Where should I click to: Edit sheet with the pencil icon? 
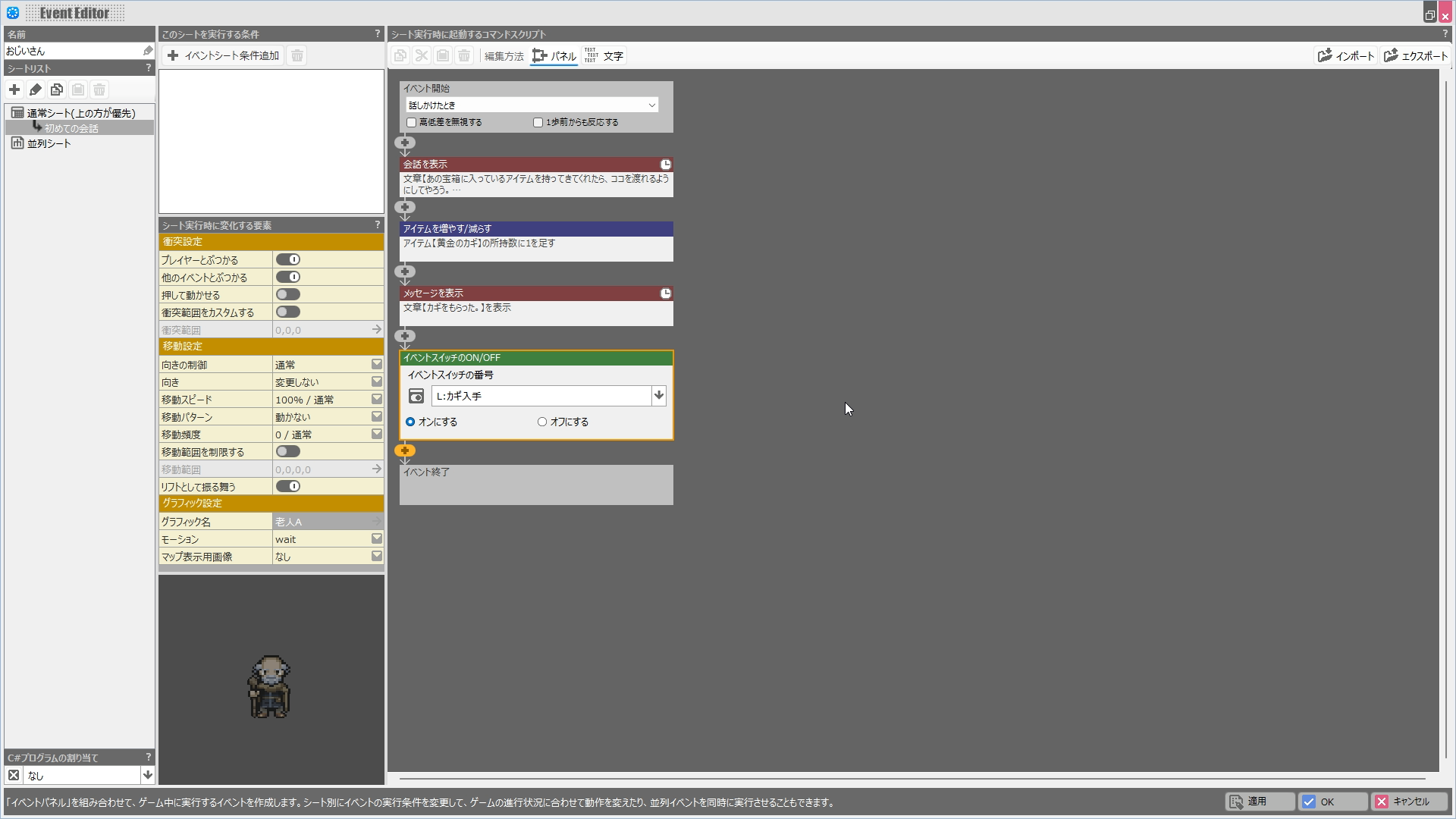click(x=36, y=89)
